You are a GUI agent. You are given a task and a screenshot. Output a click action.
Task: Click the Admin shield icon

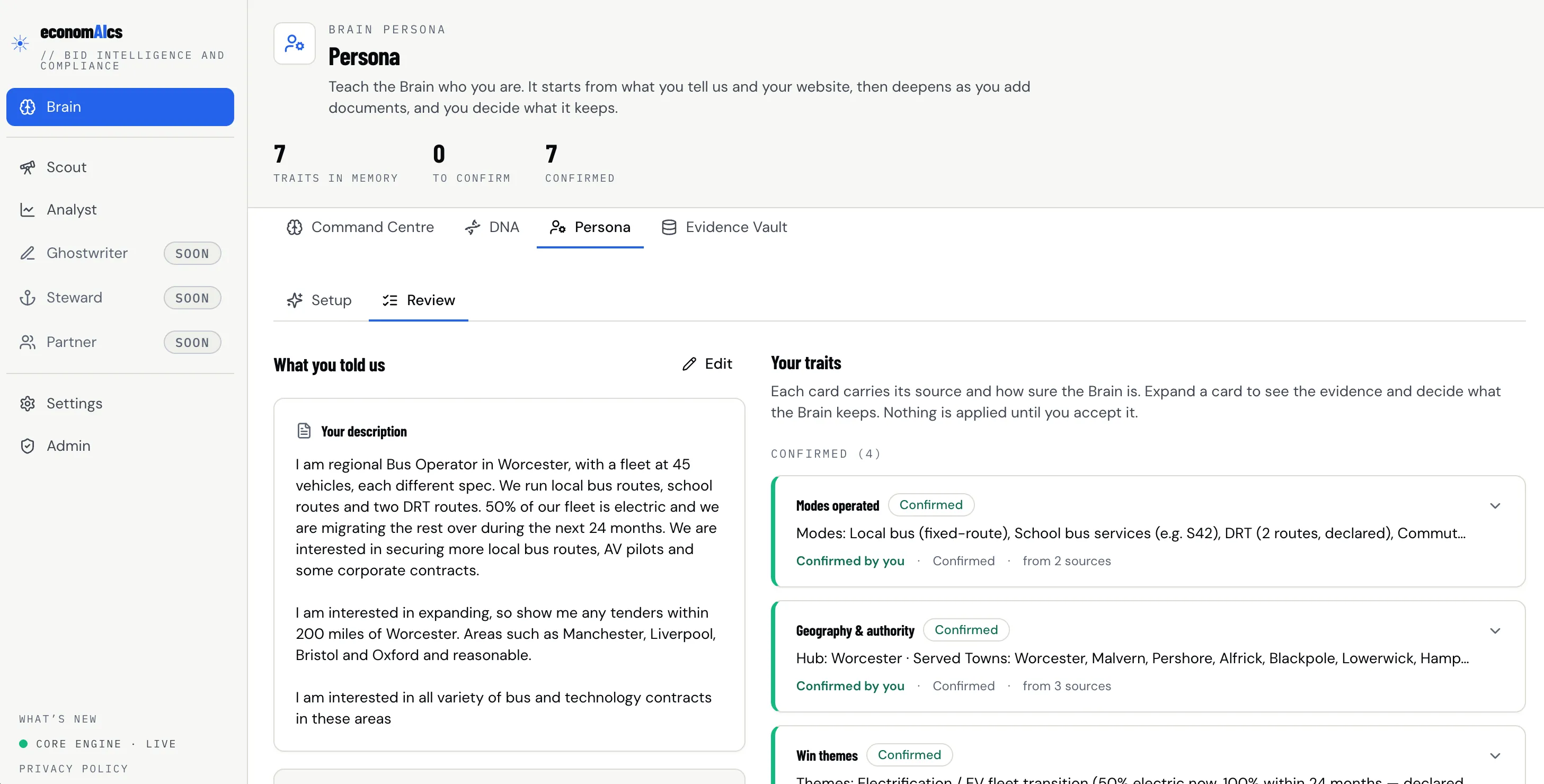coord(28,446)
